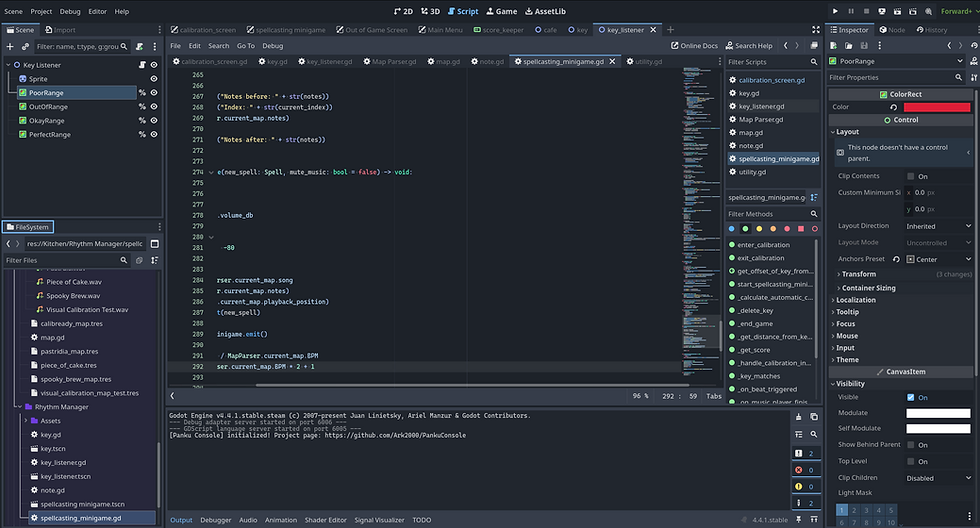
Task: Enable the Clip Contents checkbox
Action: tap(910, 177)
